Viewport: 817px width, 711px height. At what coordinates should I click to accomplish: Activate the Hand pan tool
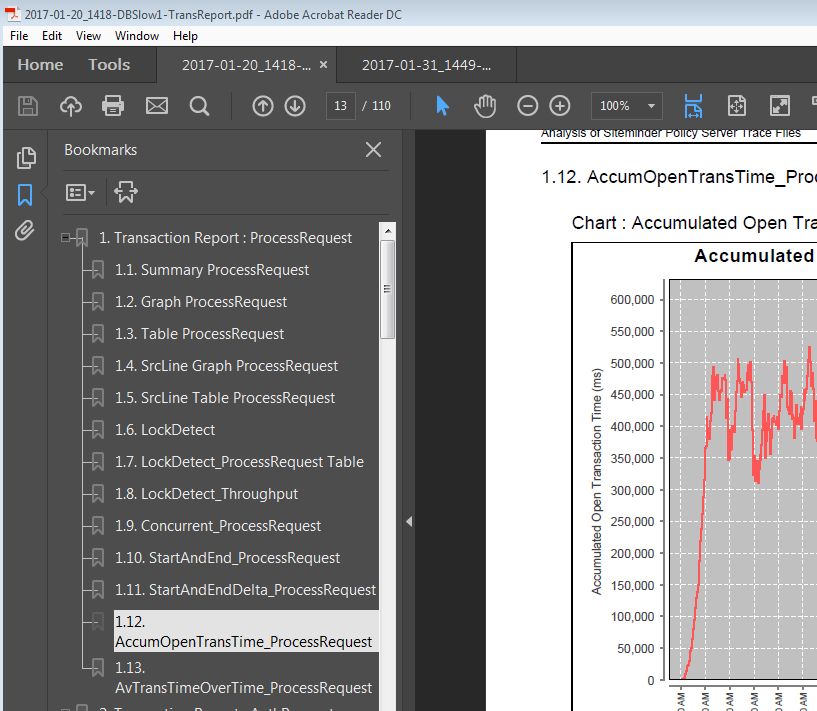coord(485,106)
